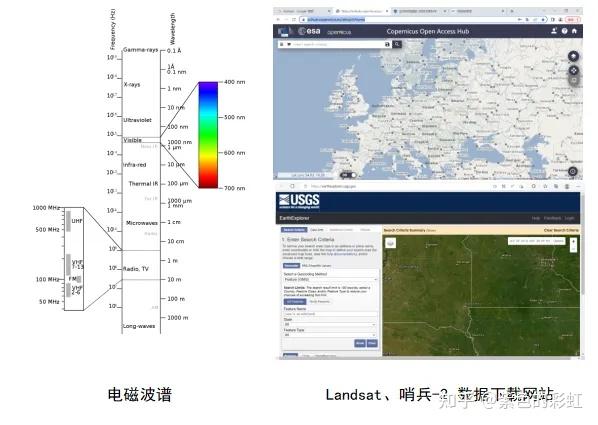598x425 pixels.
Task: Click the Copernicus search criteria text box
Action: [339, 44]
